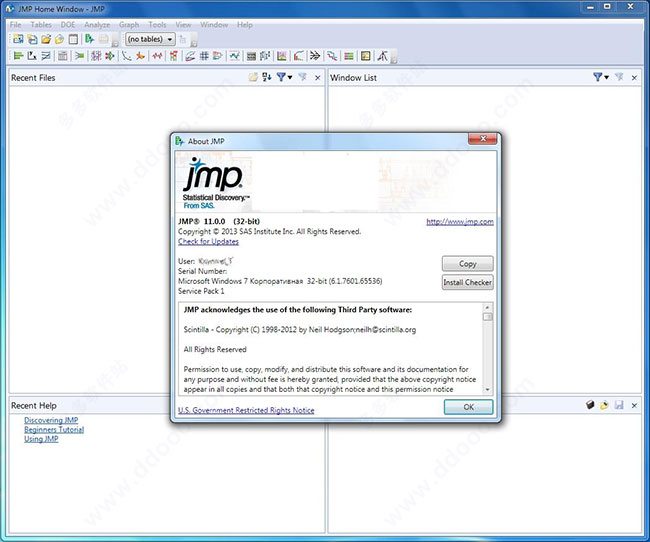Click the green horizontal bars Distribution icon

[18, 56]
